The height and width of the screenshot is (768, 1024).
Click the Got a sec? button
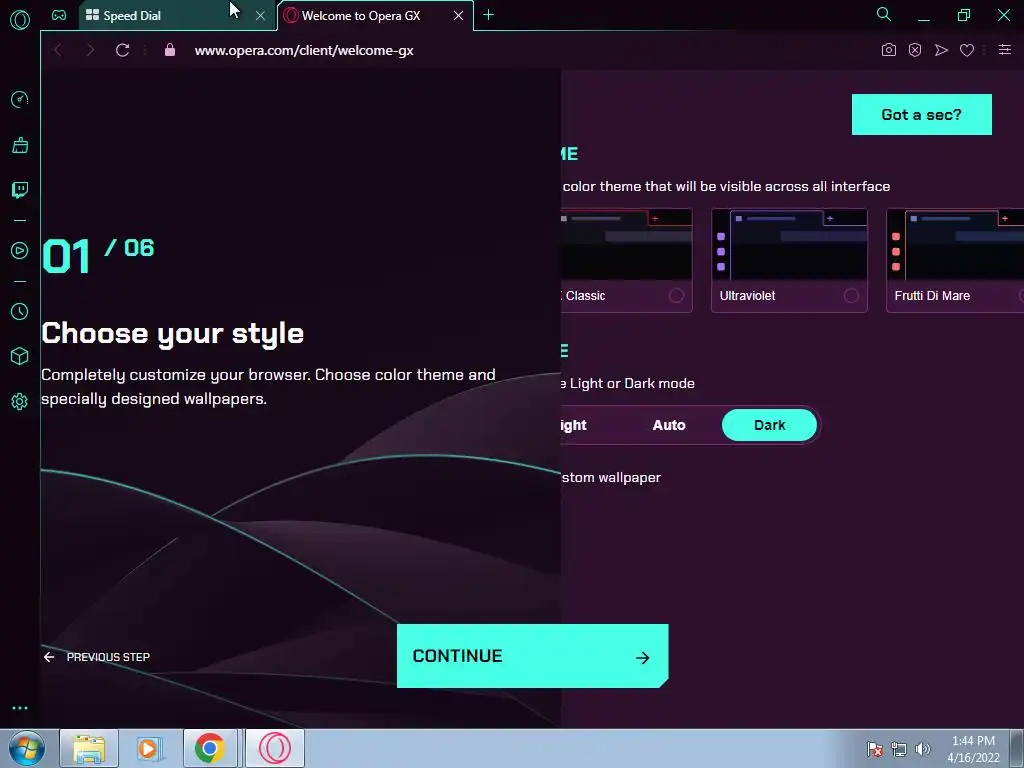coord(921,114)
